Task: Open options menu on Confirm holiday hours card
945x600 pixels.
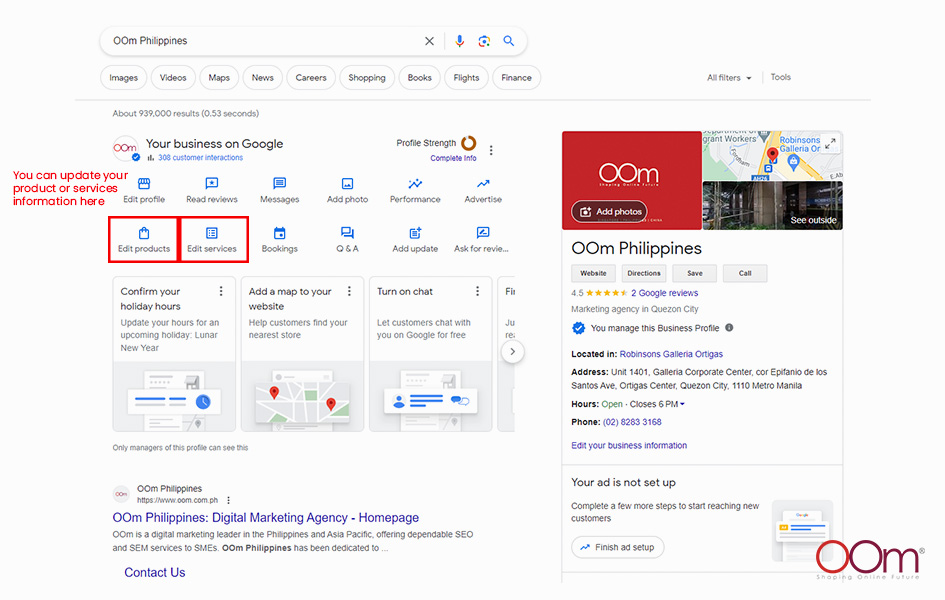Action: [x=221, y=292]
